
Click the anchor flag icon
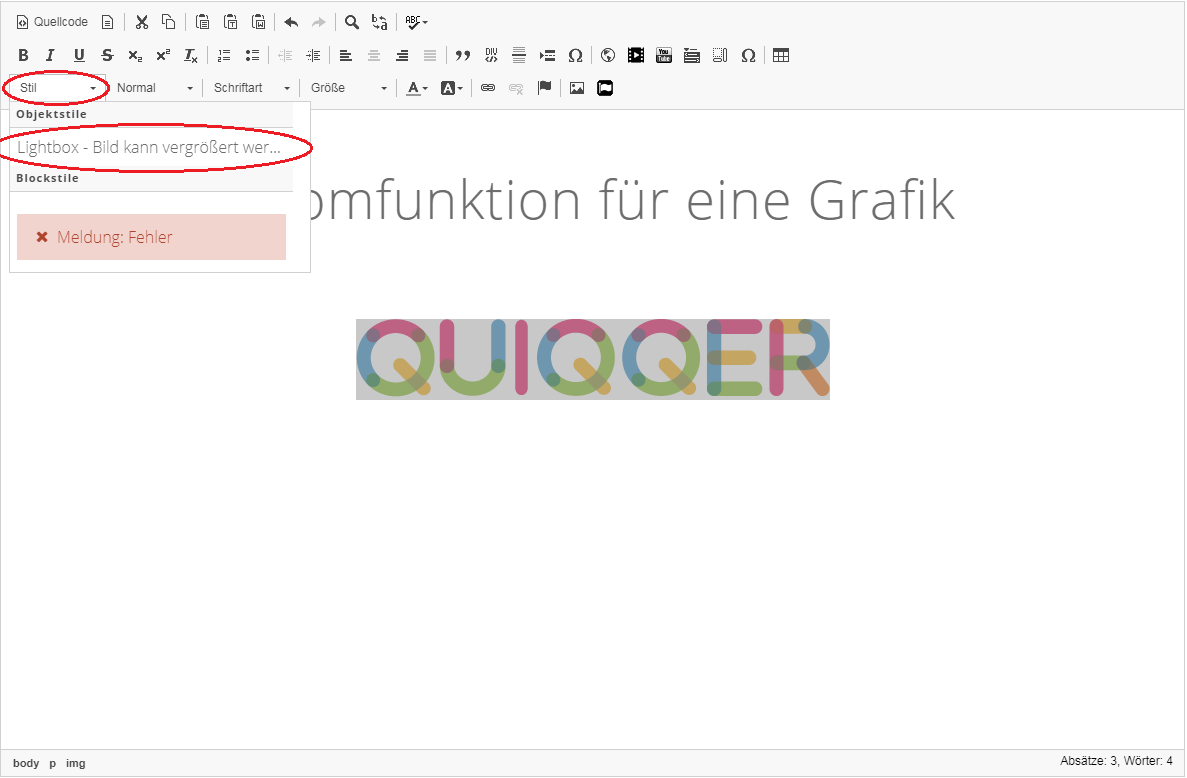click(x=544, y=88)
